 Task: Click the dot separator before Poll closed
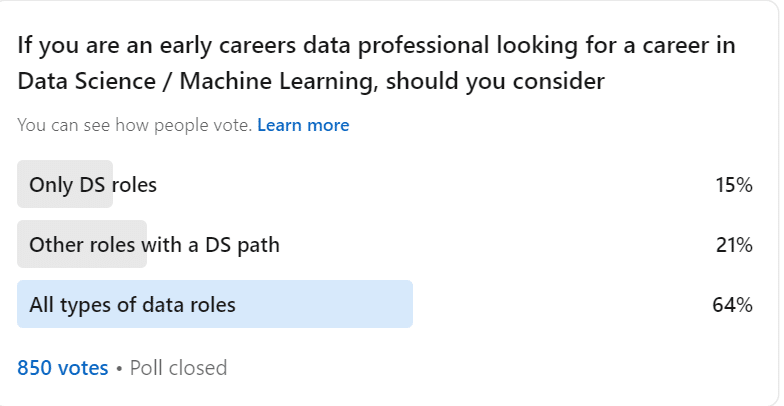[119, 369]
